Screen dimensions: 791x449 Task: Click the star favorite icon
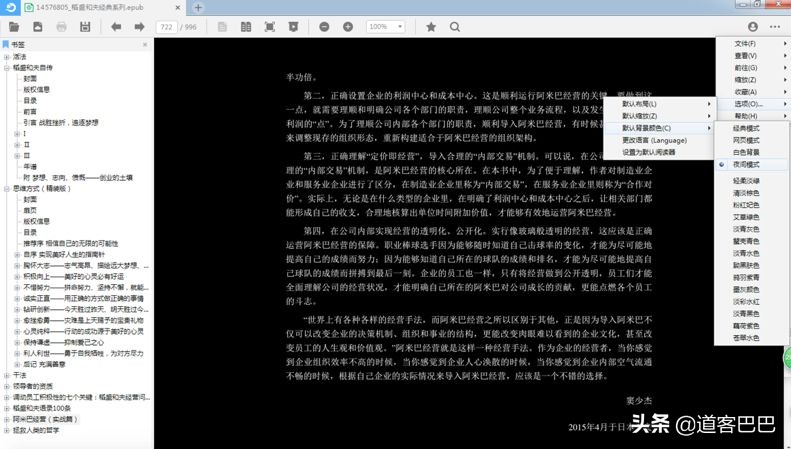point(431,27)
